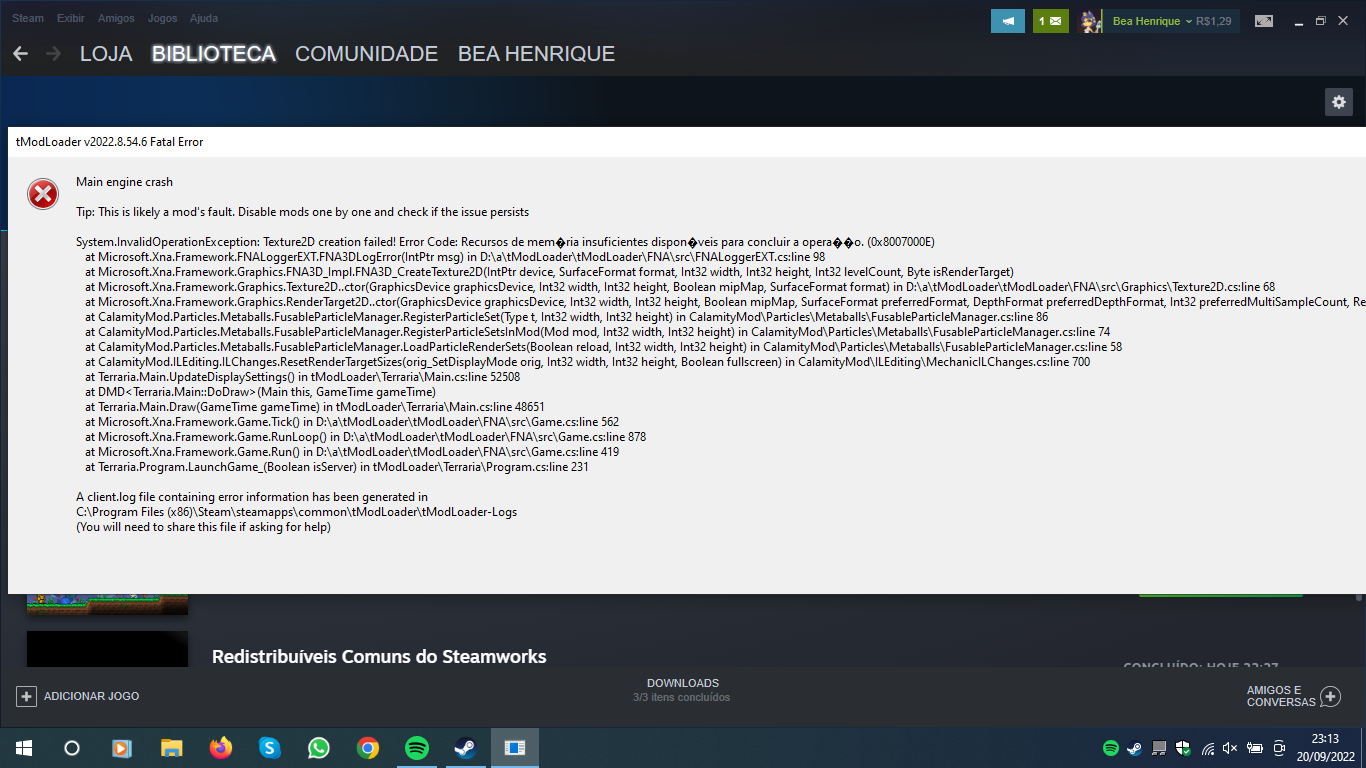This screenshot has width=1366, height=768.
Task: Go back with the Steam back arrow
Action: pos(20,53)
